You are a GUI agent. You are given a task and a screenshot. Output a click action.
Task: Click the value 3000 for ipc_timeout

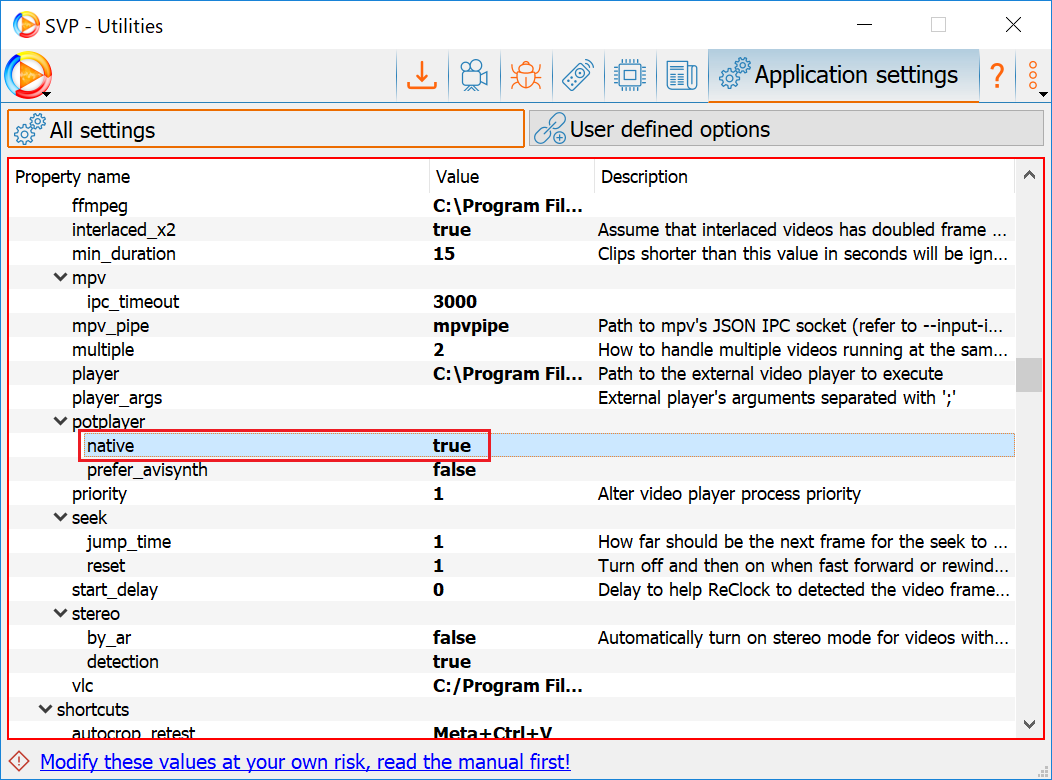[455, 302]
